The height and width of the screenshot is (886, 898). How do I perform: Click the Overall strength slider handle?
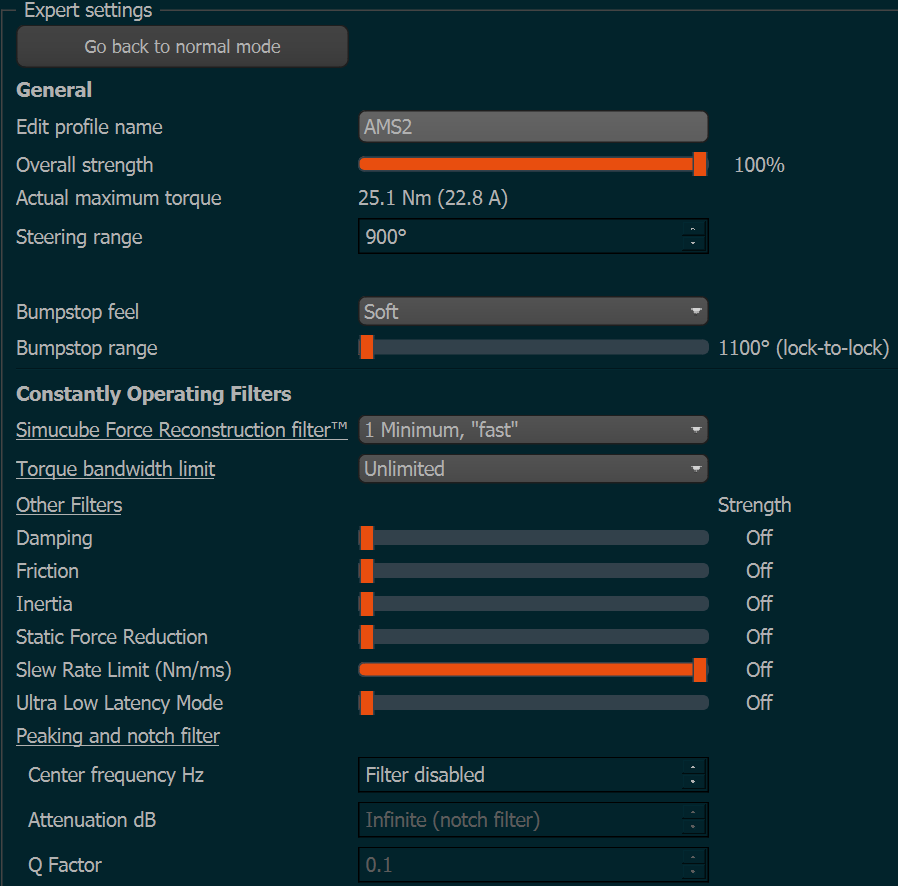(700, 165)
